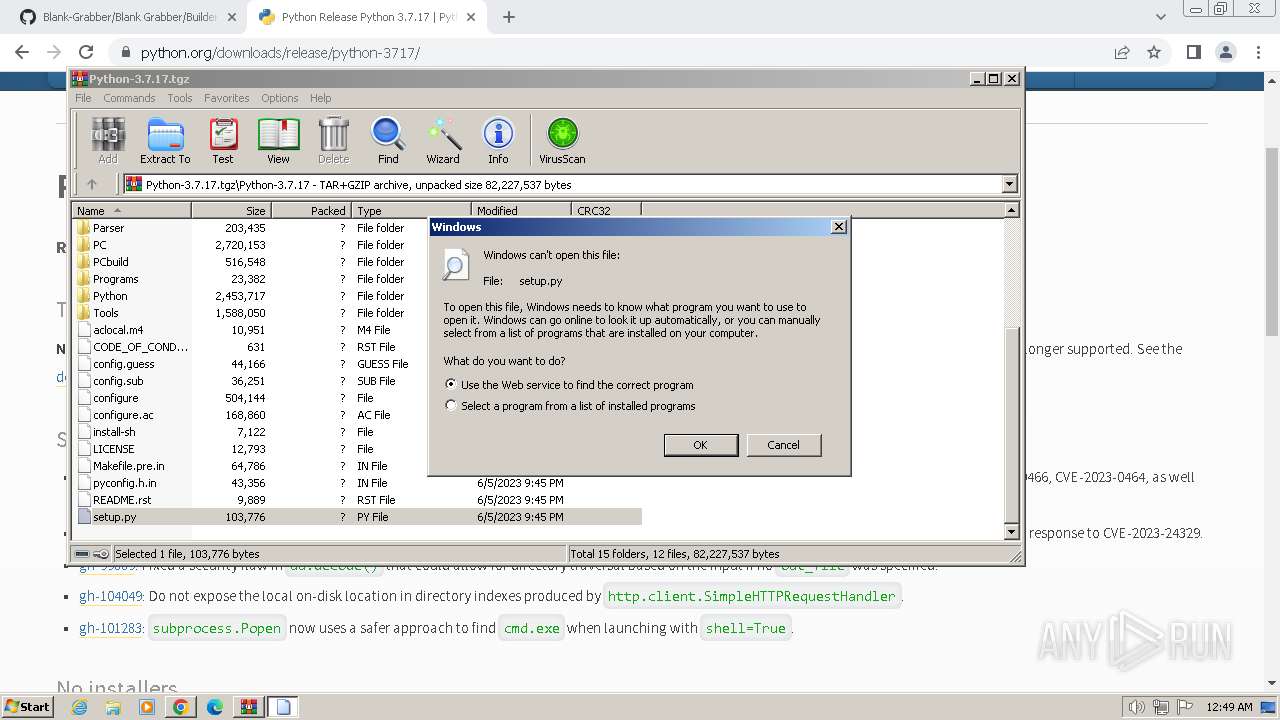This screenshot has height=720, width=1280.
Task: Sort file list by Type column
Action: (x=411, y=210)
